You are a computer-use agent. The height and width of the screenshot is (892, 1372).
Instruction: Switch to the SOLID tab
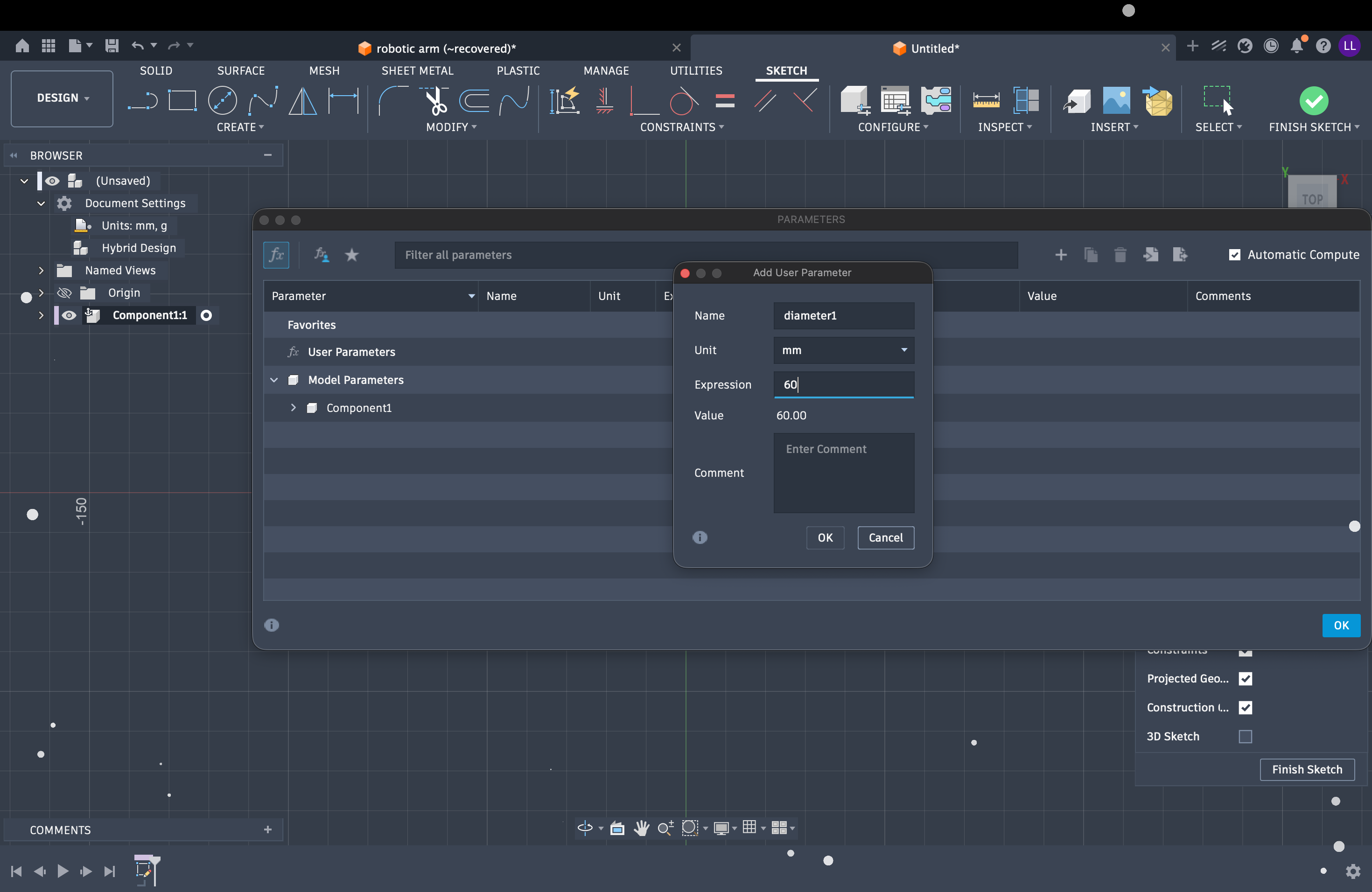point(156,71)
